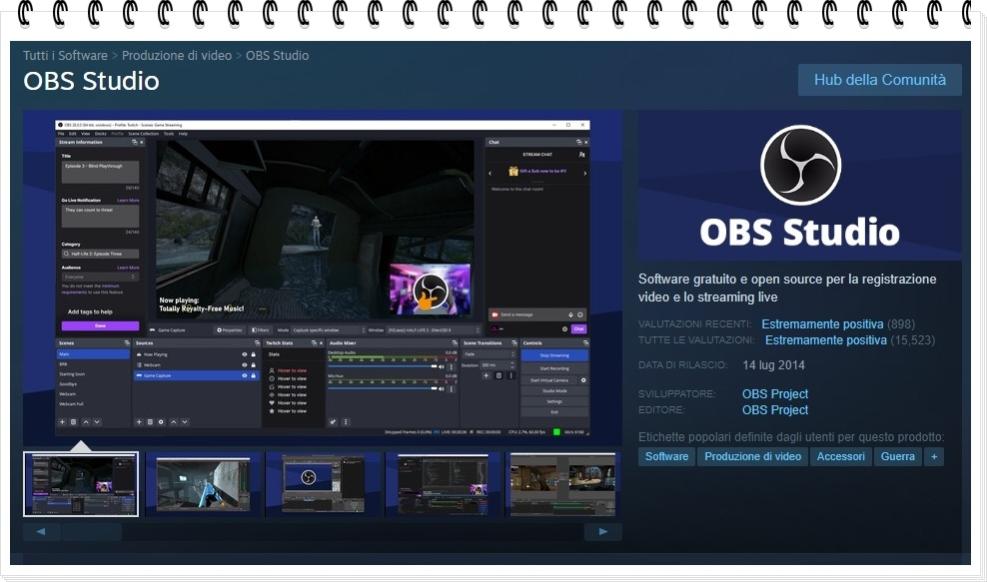Toggle the eye icon for Webcam source

[x=244, y=365]
